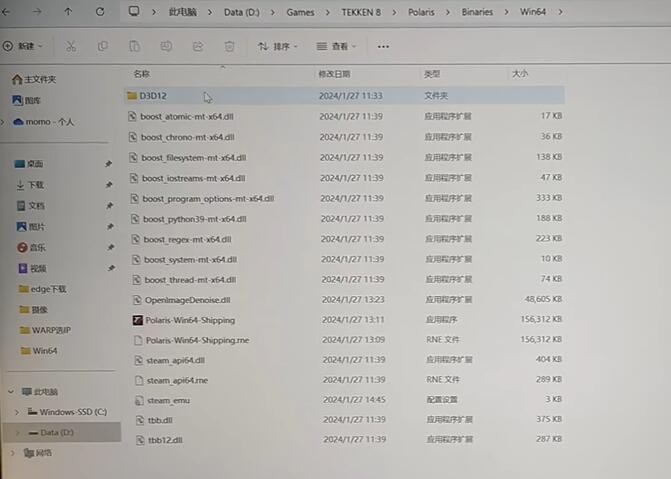
Task: Refresh the current folder view
Action: click(100, 12)
